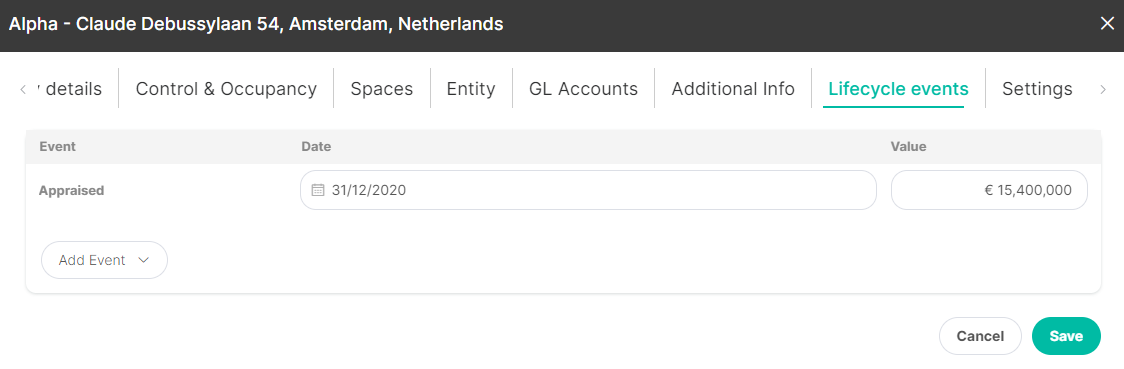Open the Spaces tab
Screen dimensions: 1124x369
point(381,89)
